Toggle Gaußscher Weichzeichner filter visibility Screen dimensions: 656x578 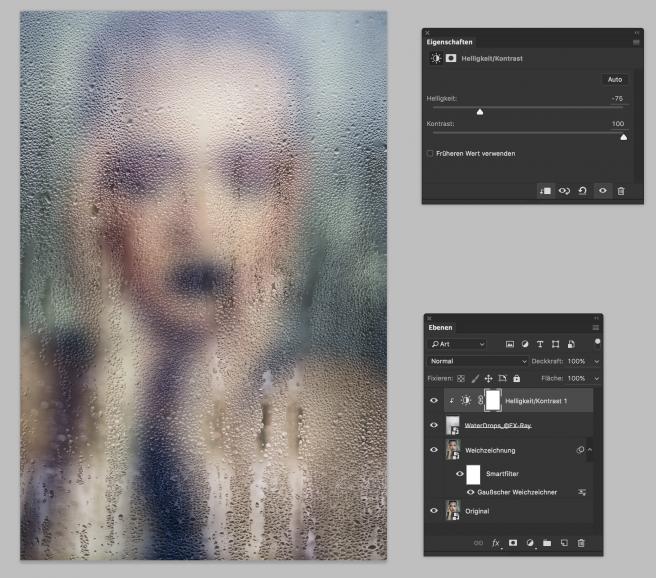(x=471, y=492)
